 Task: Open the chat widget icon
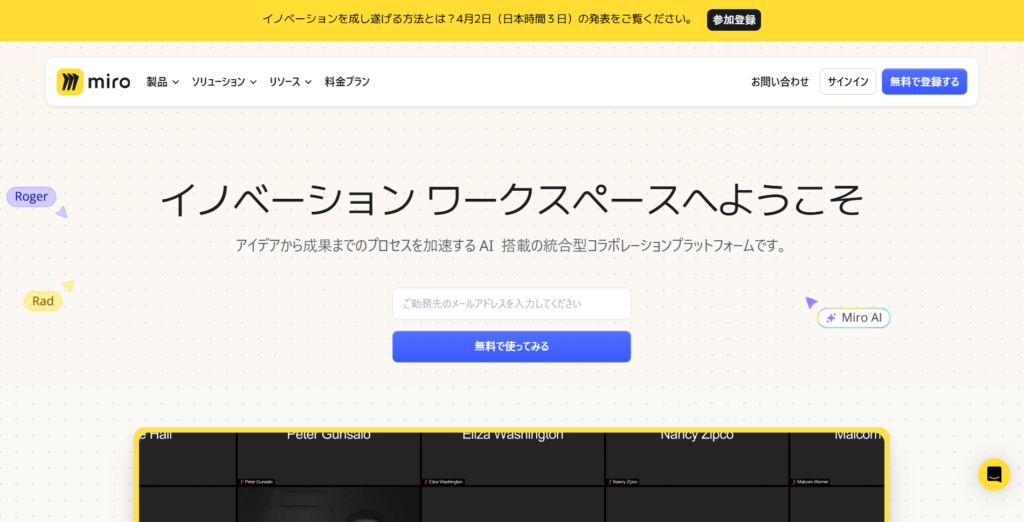993,474
